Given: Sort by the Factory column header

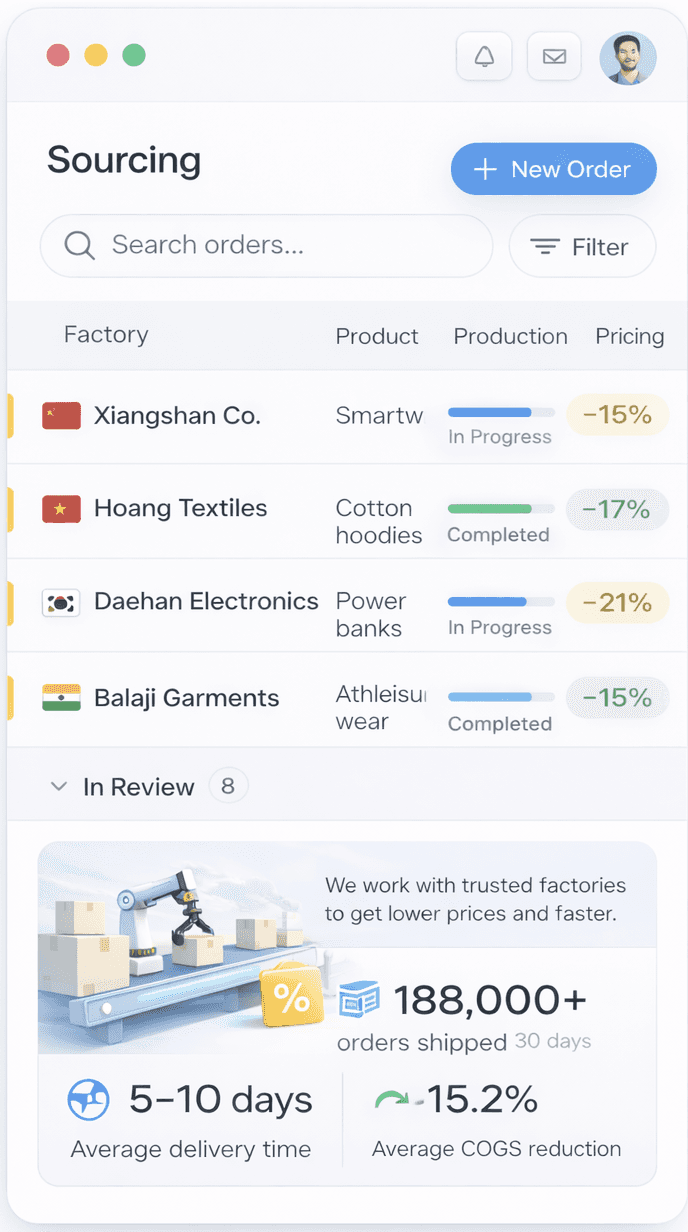Looking at the screenshot, I should tap(105, 336).
